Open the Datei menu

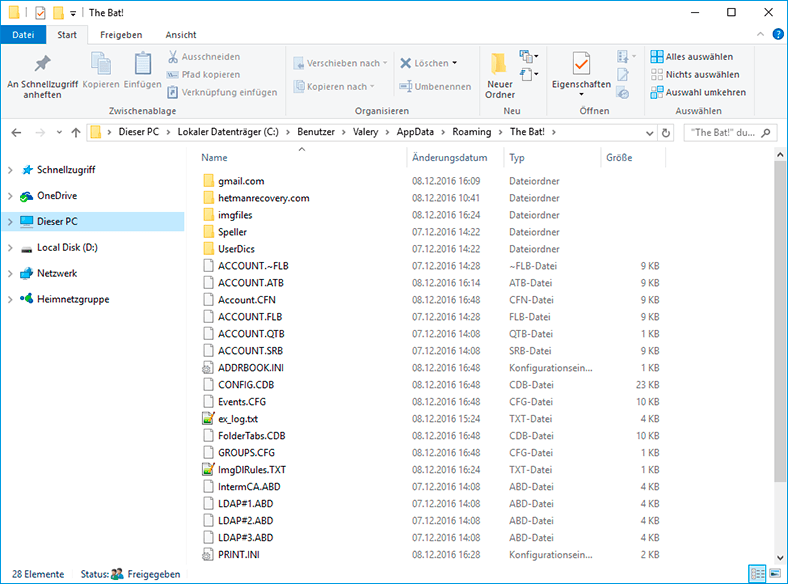coord(23,35)
